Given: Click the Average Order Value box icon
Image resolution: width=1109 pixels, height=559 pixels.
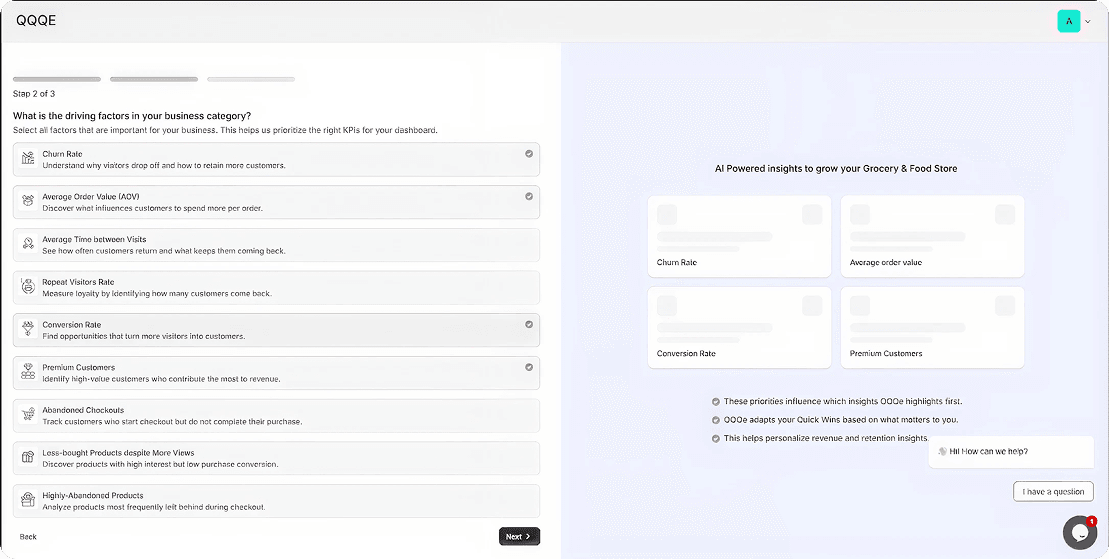Looking at the screenshot, I should 28,201.
